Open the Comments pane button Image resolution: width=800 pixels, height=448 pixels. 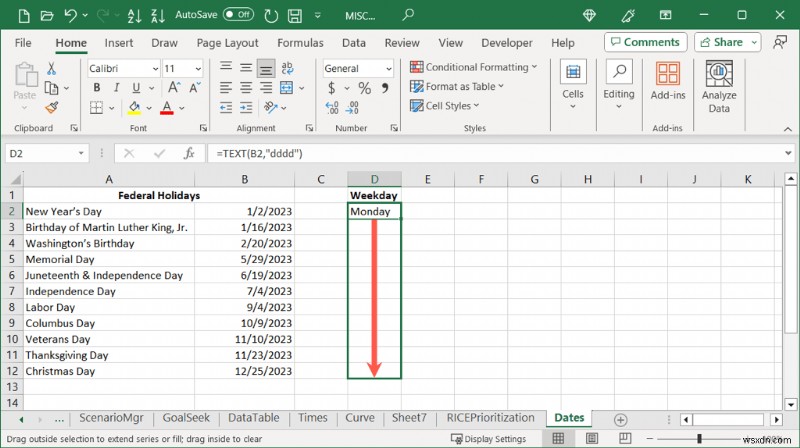[x=645, y=42]
